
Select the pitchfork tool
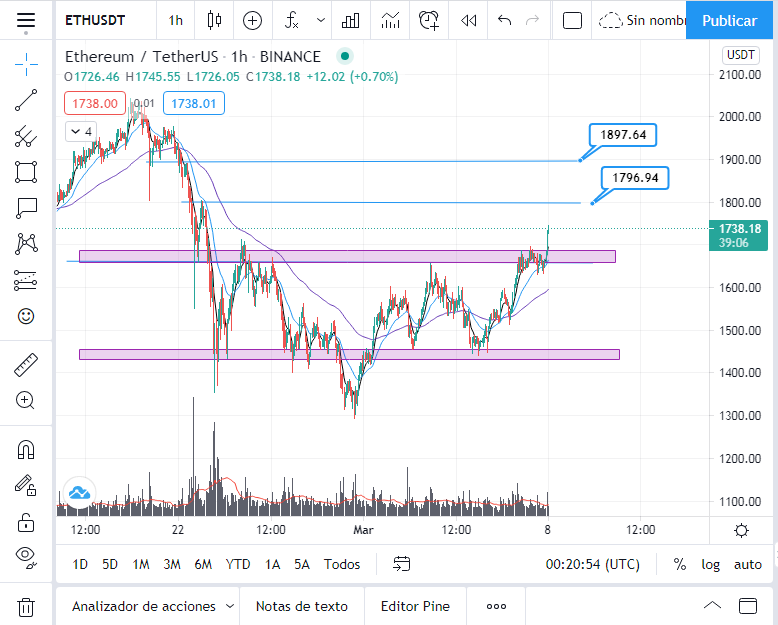pos(26,136)
